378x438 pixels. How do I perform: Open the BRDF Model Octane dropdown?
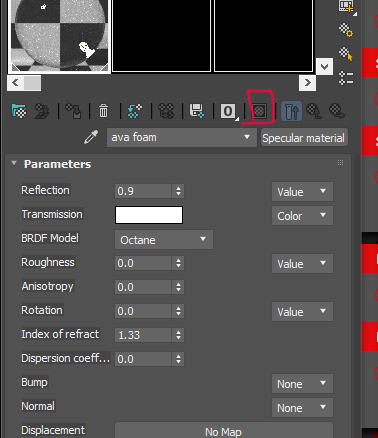tap(164, 240)
